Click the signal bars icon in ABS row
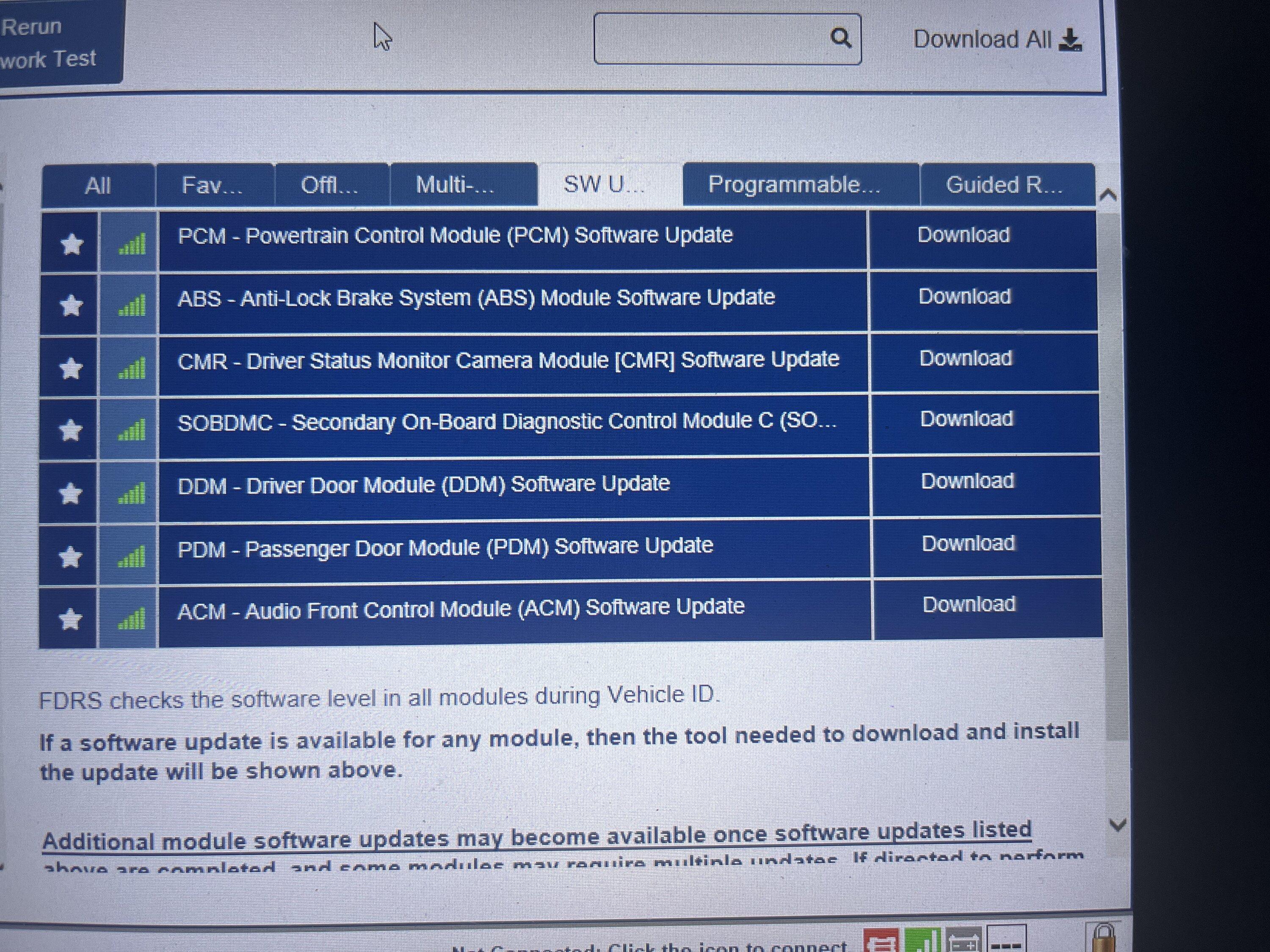 132,305
